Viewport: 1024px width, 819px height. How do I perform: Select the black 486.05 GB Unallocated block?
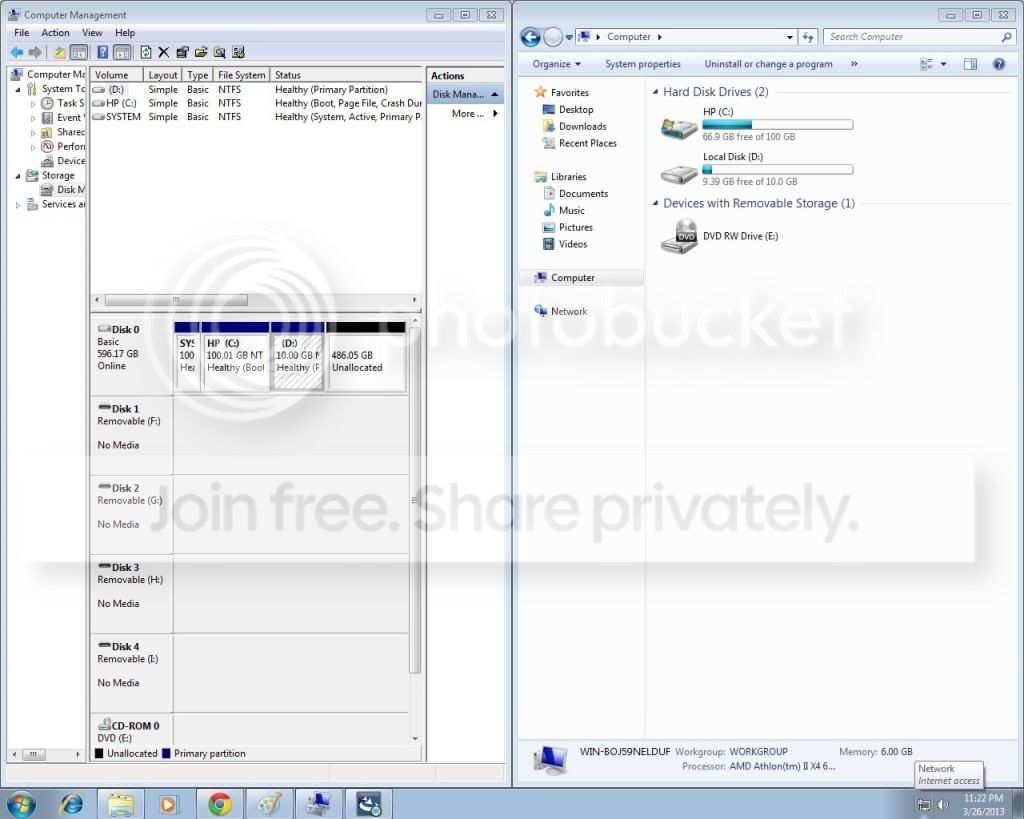click(x=366, y=356)
